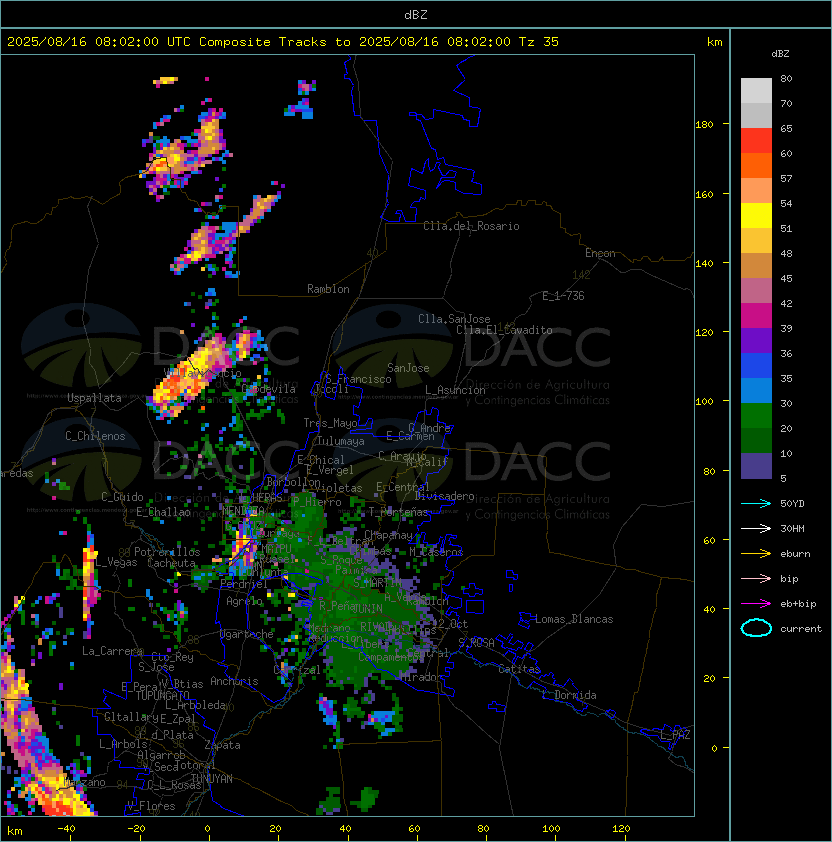Click the cyan 'current' ellipse legend symbol

click(756, 628)
